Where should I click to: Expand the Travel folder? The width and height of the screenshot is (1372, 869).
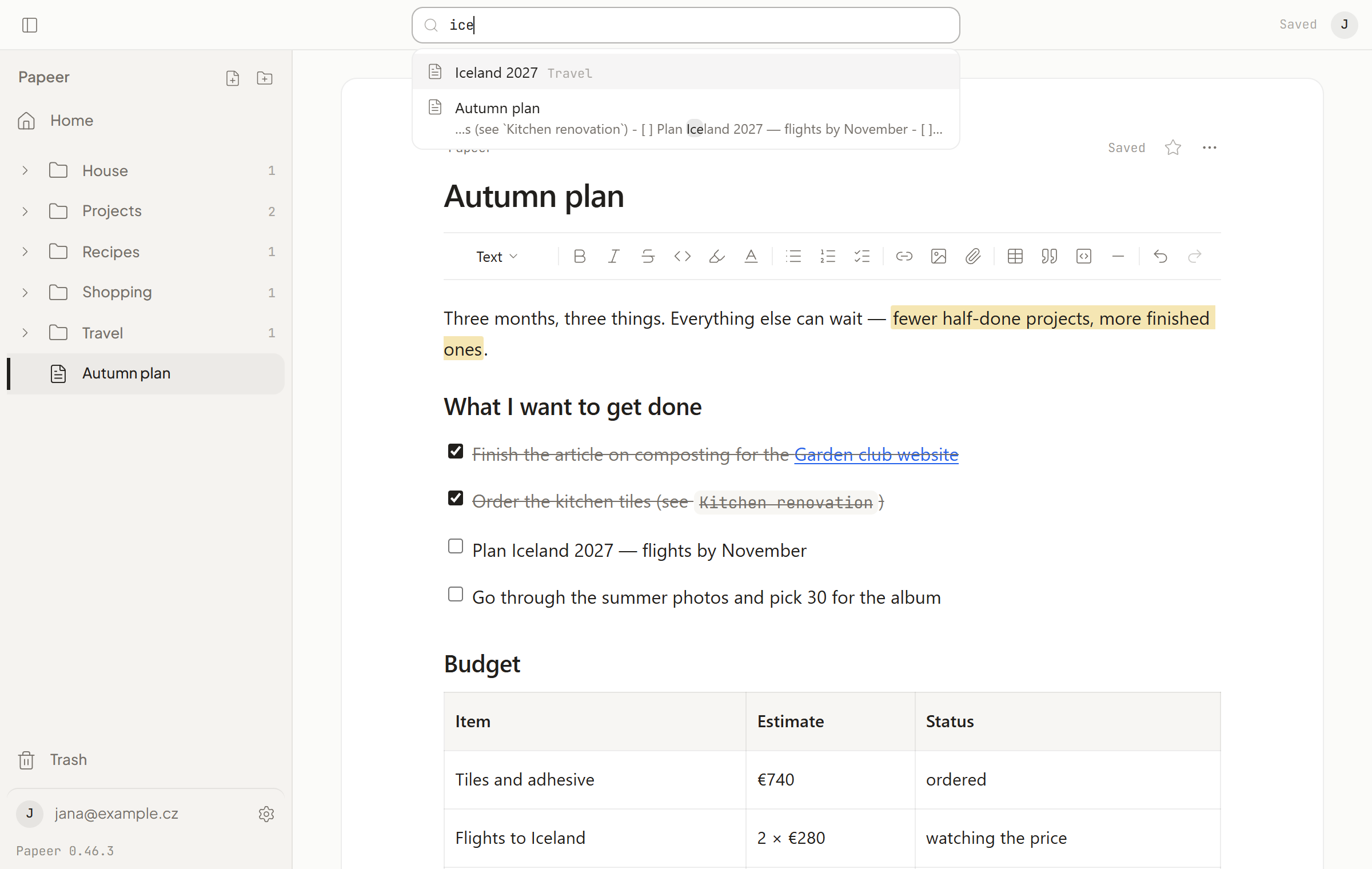click(x=25, y=333)
